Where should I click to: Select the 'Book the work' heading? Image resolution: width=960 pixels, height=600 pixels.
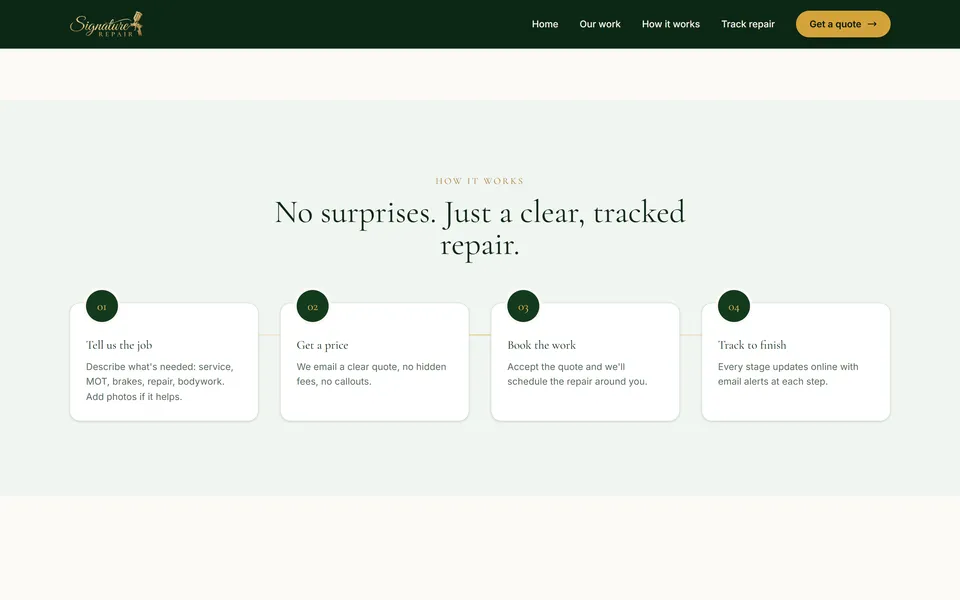coord(541,345)
